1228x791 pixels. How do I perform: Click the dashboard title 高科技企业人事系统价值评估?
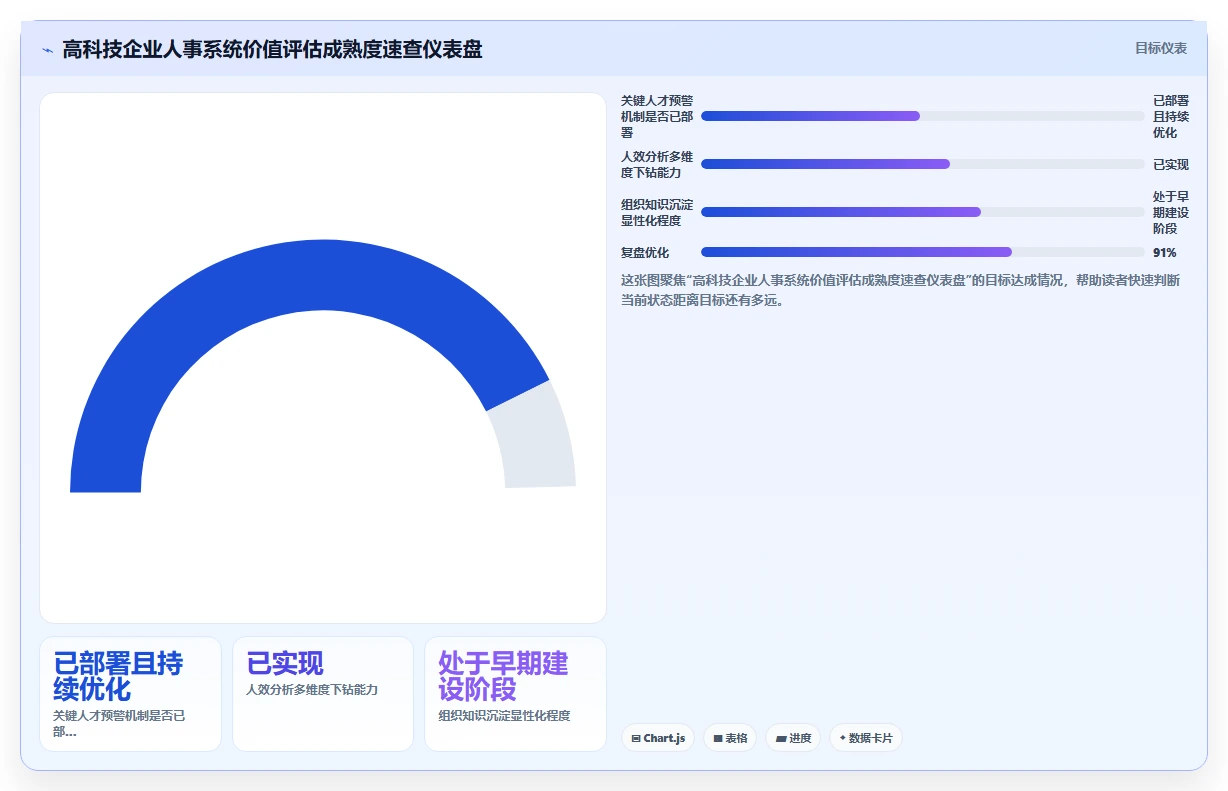[x=272, y=49]
